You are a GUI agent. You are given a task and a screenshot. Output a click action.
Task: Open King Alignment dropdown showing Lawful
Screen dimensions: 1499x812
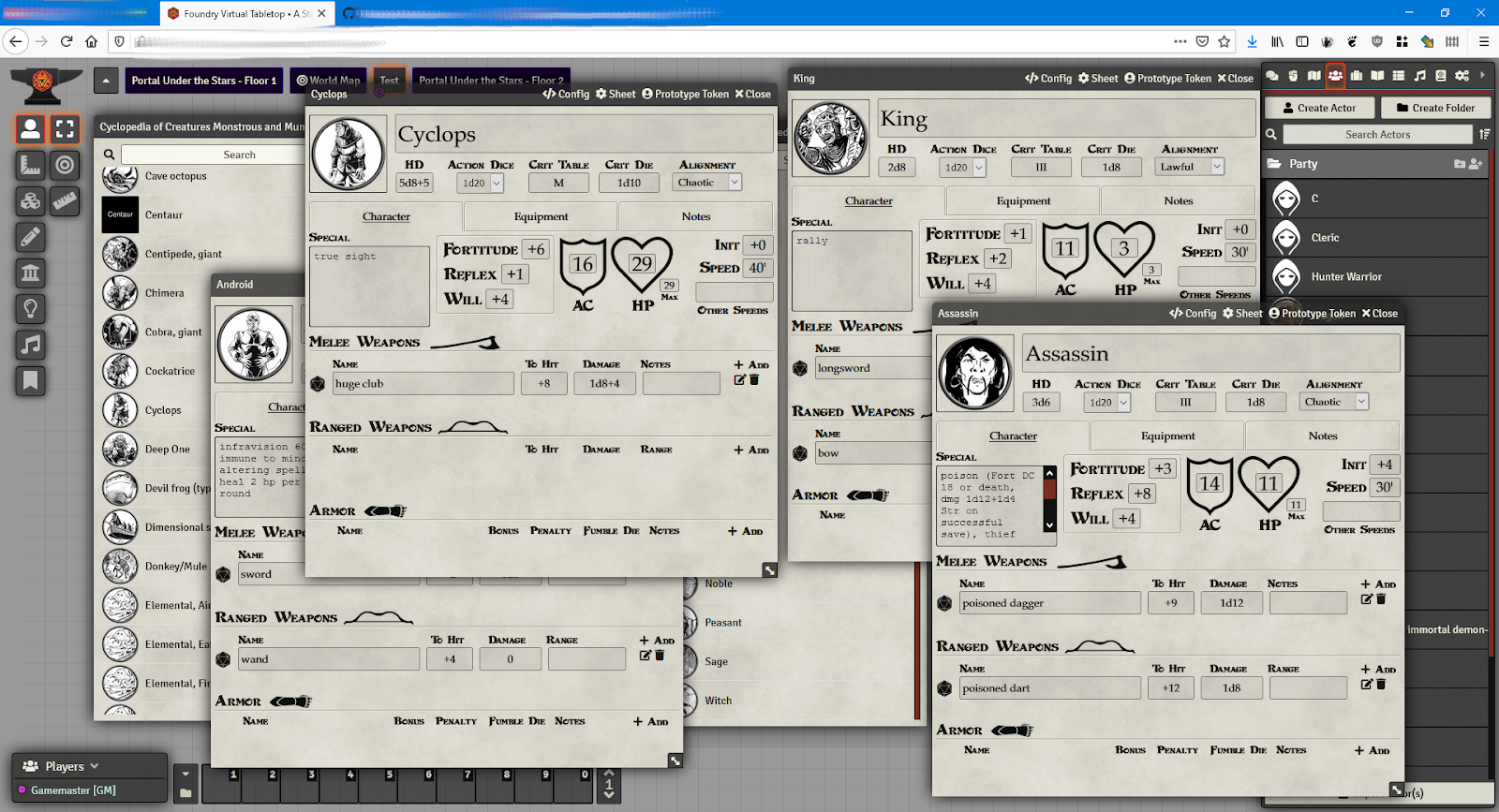[x=1191, y=167]
